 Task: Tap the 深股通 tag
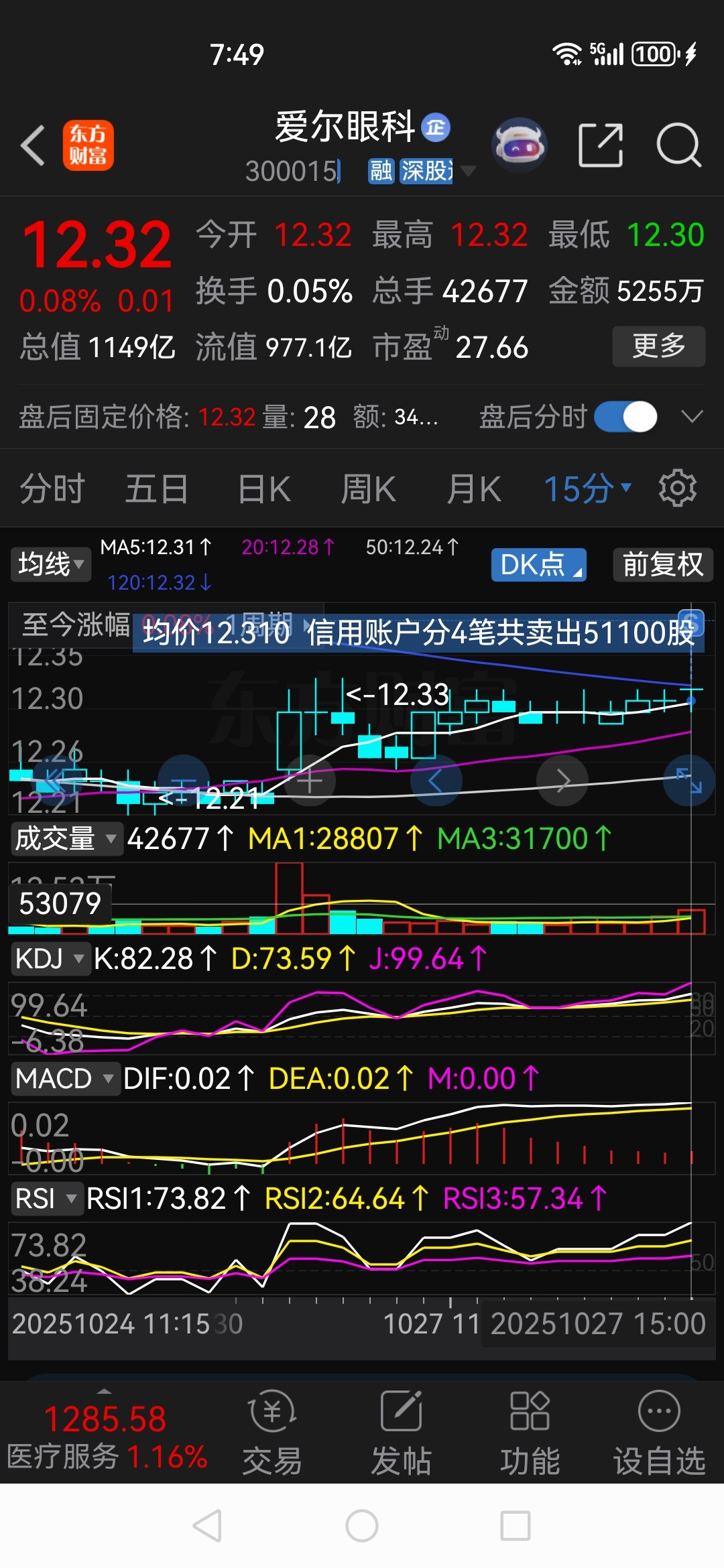pos(426,171)
